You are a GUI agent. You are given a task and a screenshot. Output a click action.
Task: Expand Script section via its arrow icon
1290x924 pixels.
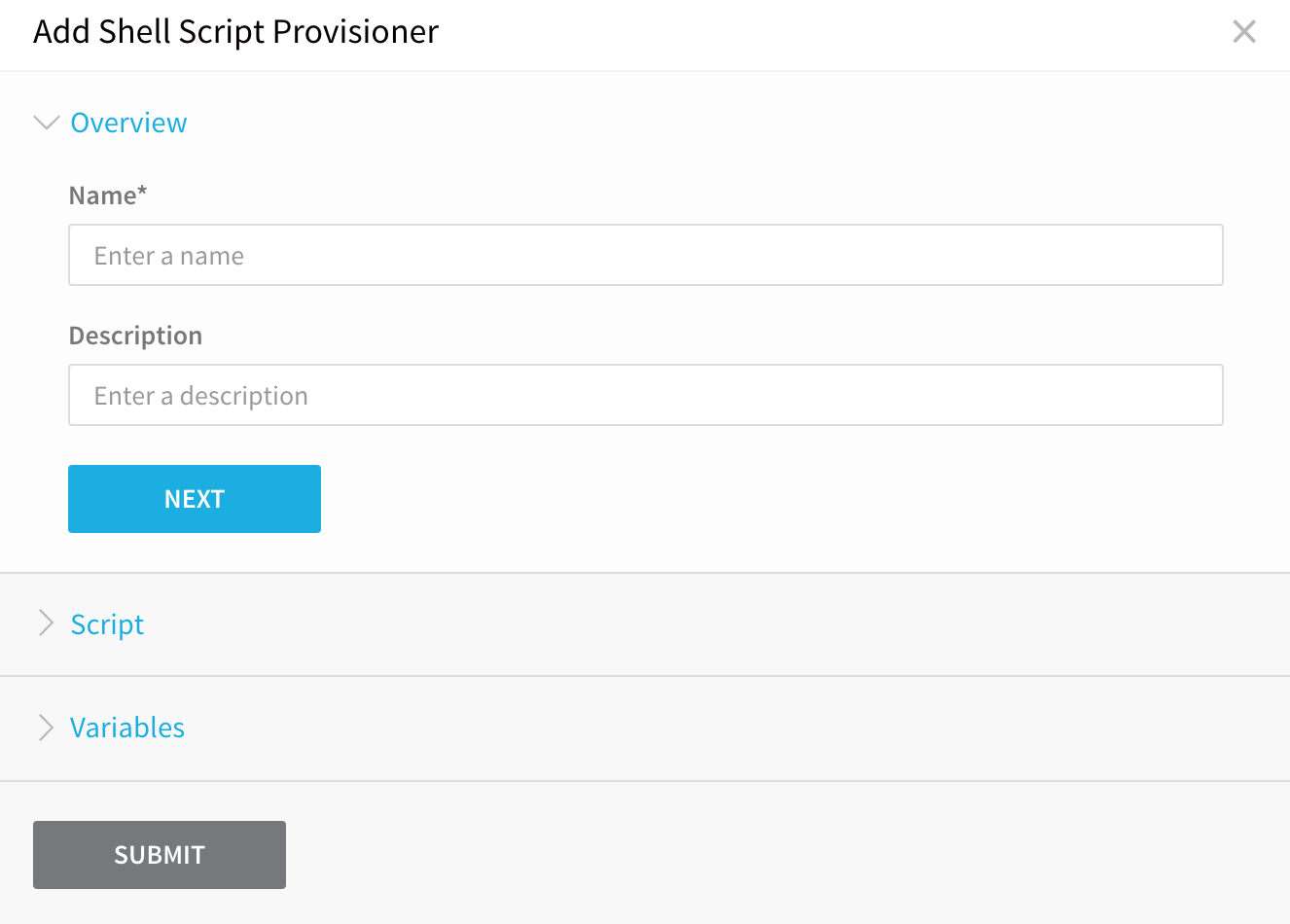[x=46, y=623]
